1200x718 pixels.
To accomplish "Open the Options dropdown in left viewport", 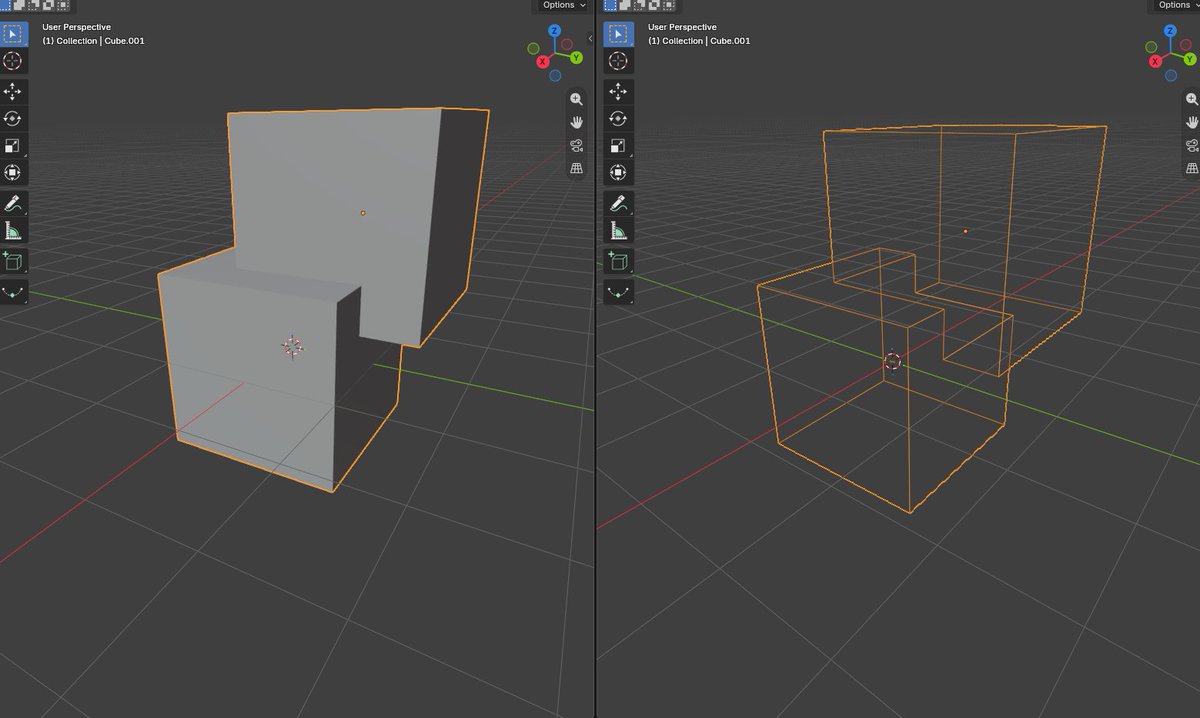I will coord(563,5).
